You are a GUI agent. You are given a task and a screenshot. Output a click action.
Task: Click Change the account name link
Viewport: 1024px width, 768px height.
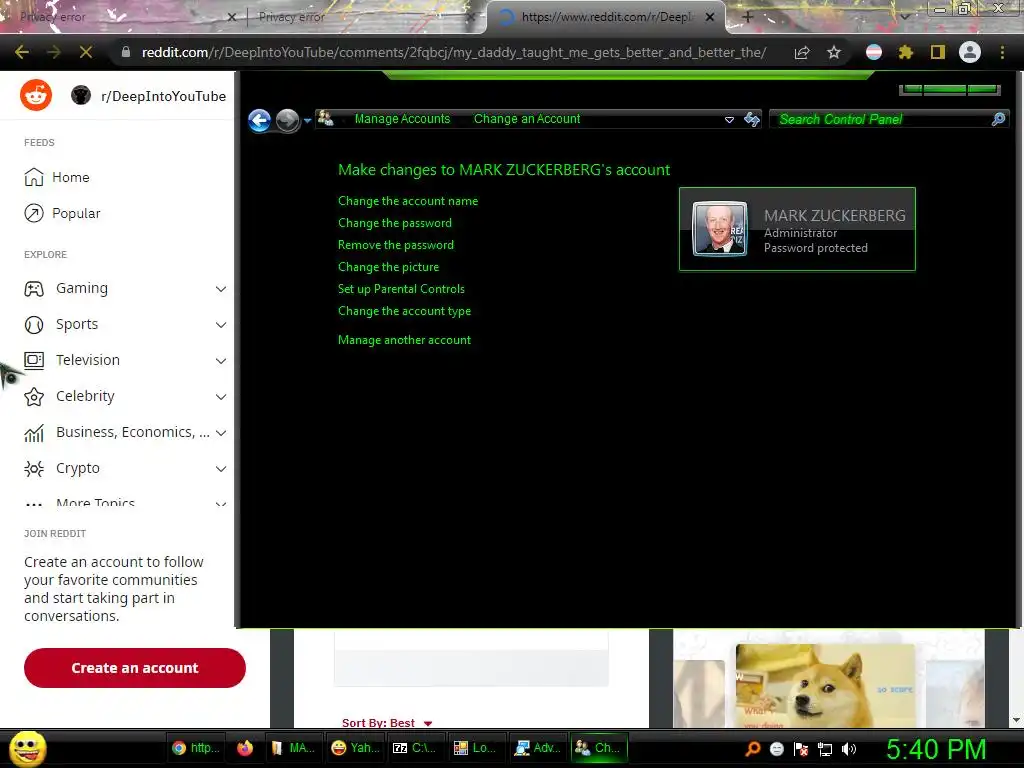point(408,201)
